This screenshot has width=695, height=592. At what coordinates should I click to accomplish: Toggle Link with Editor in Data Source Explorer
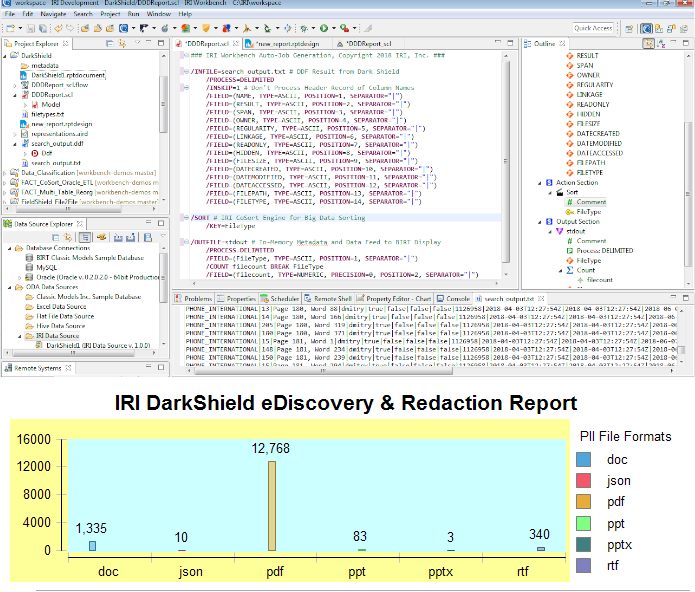click(x=67, y=238)
